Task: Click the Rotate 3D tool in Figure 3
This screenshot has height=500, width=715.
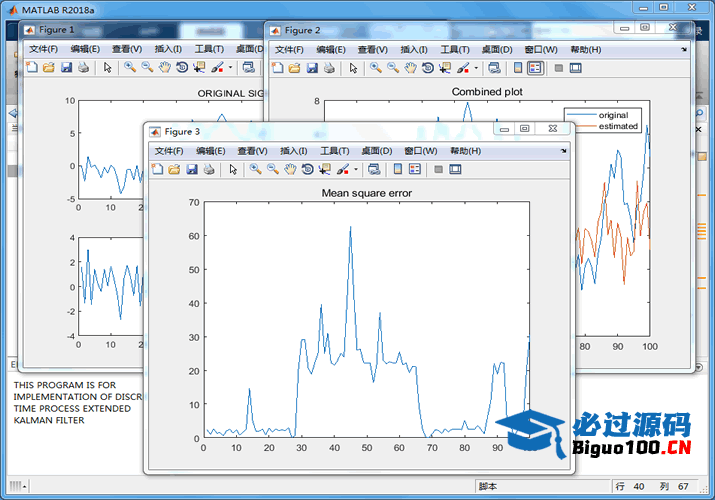Action: pos(307,170)
